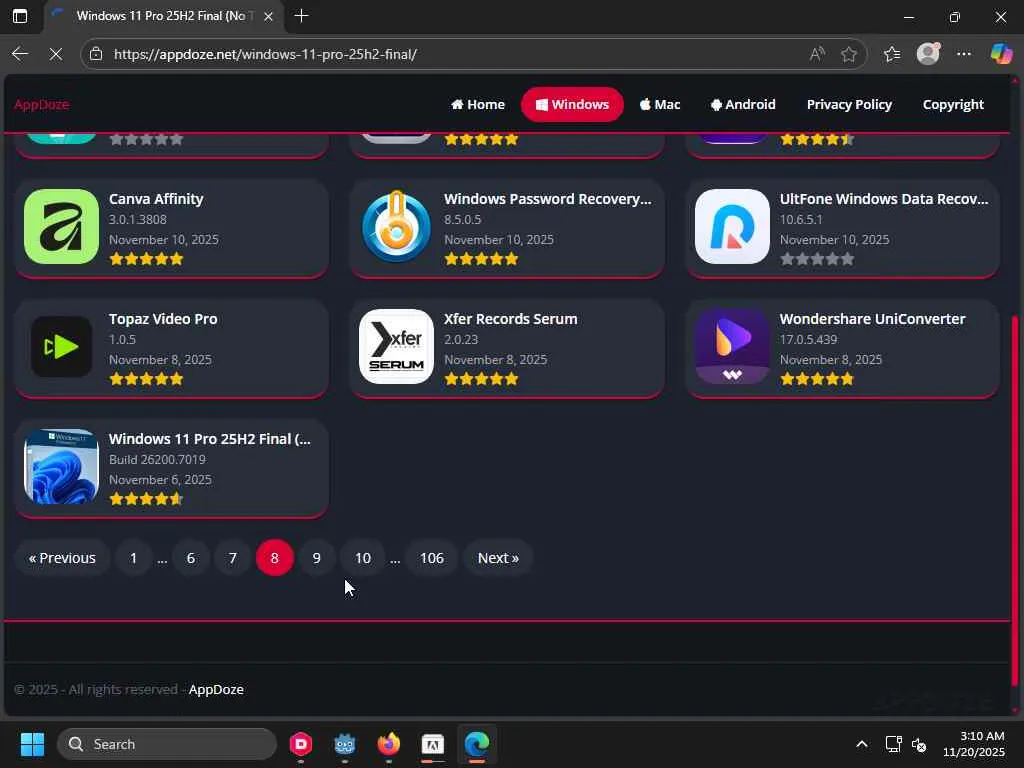
Task: Select the Mac category
Action: pos(660,104)
